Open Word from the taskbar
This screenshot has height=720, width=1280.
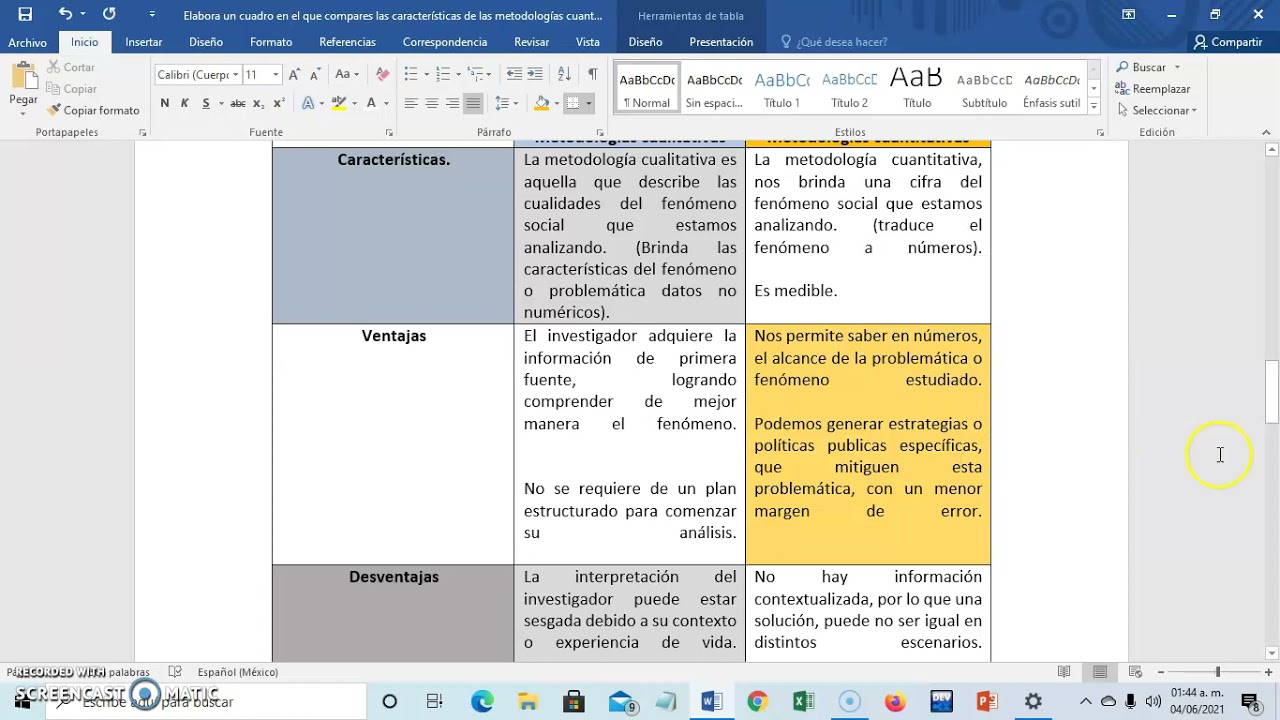click(x=711, y=701)
